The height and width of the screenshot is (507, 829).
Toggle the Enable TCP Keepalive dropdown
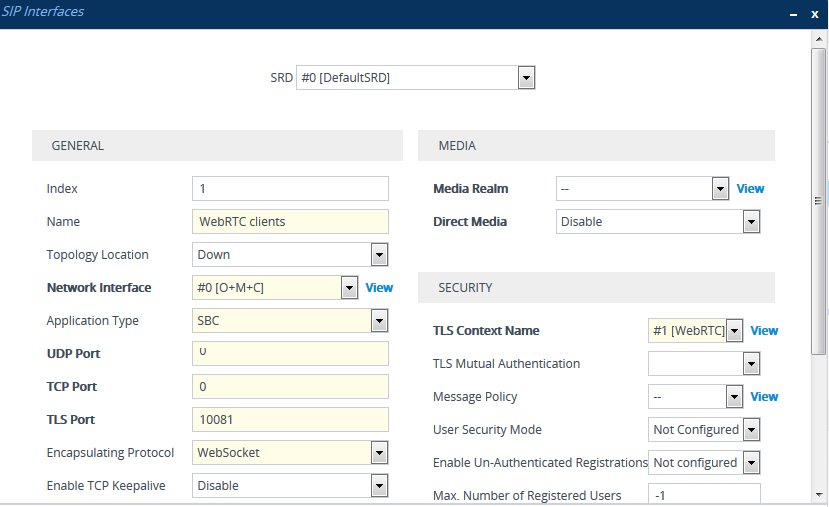point(379,486)
